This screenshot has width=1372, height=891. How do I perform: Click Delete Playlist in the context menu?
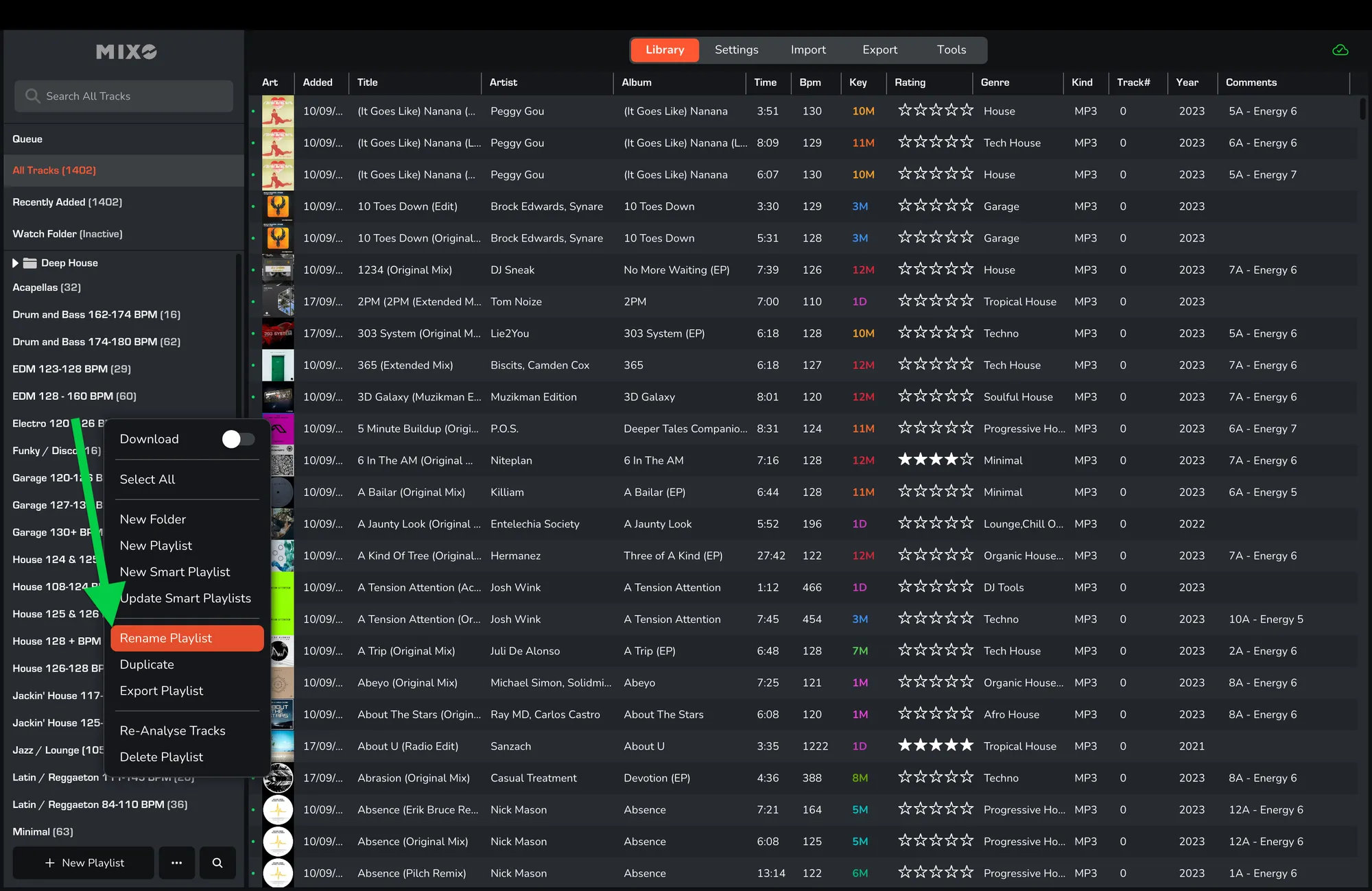pos(161,757)
